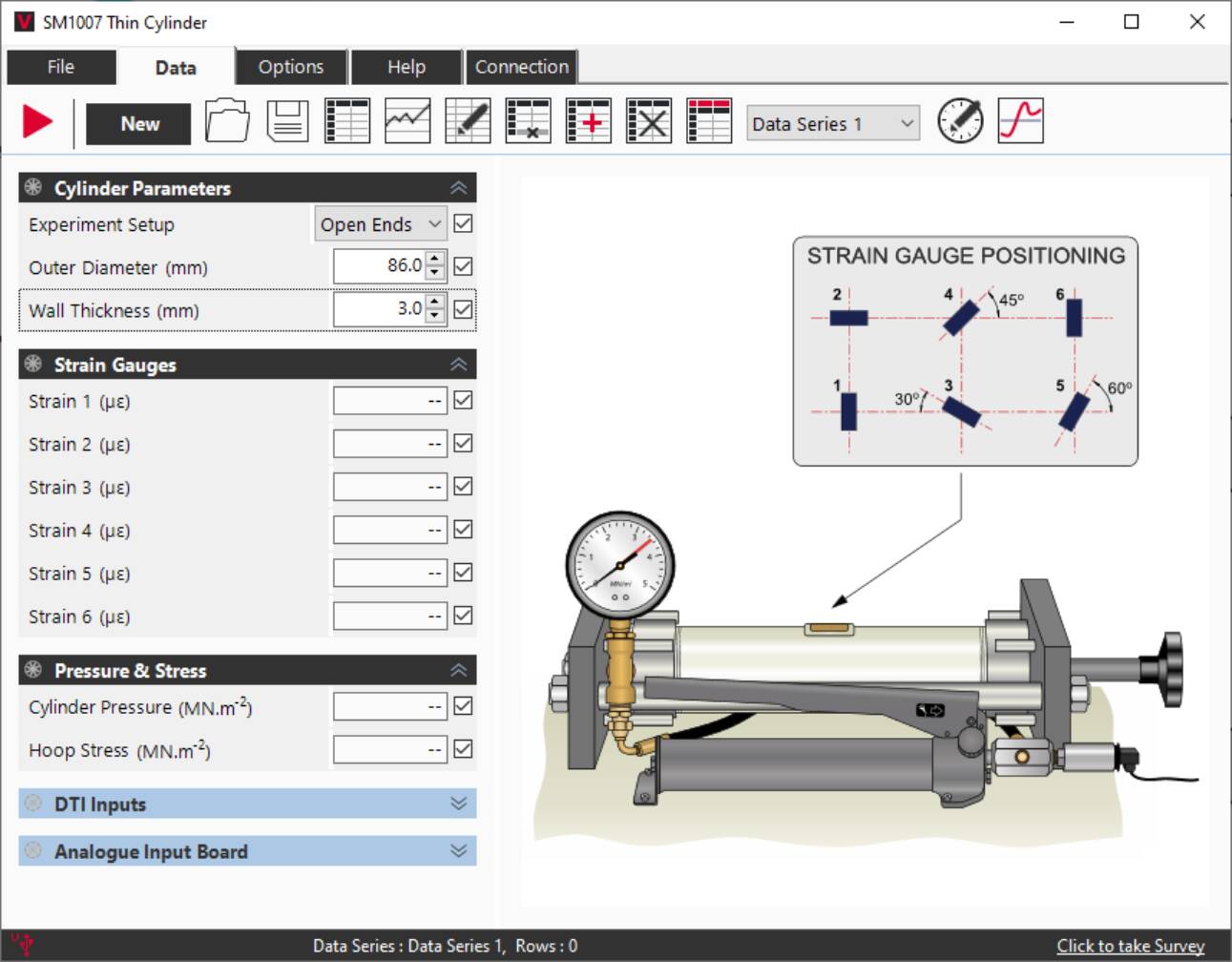Switch to the Options tab
Image resolution: width=1232 pixels, height=962 pixels.
[290, 66]
